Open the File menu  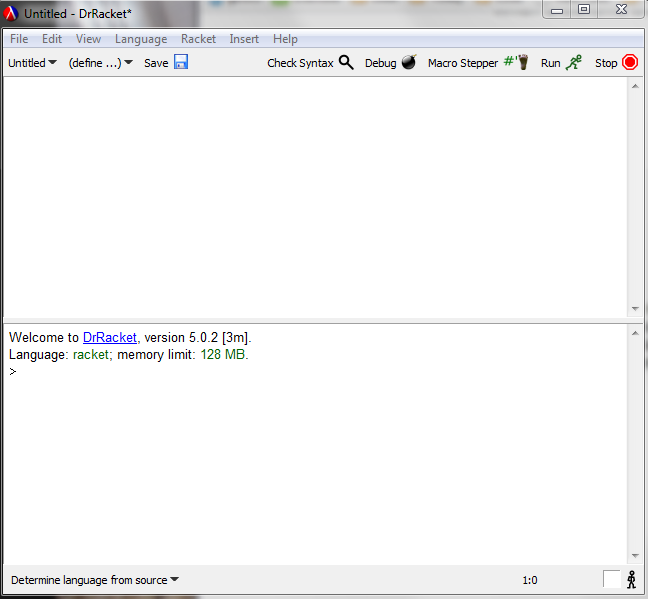[x=19, y=39]
